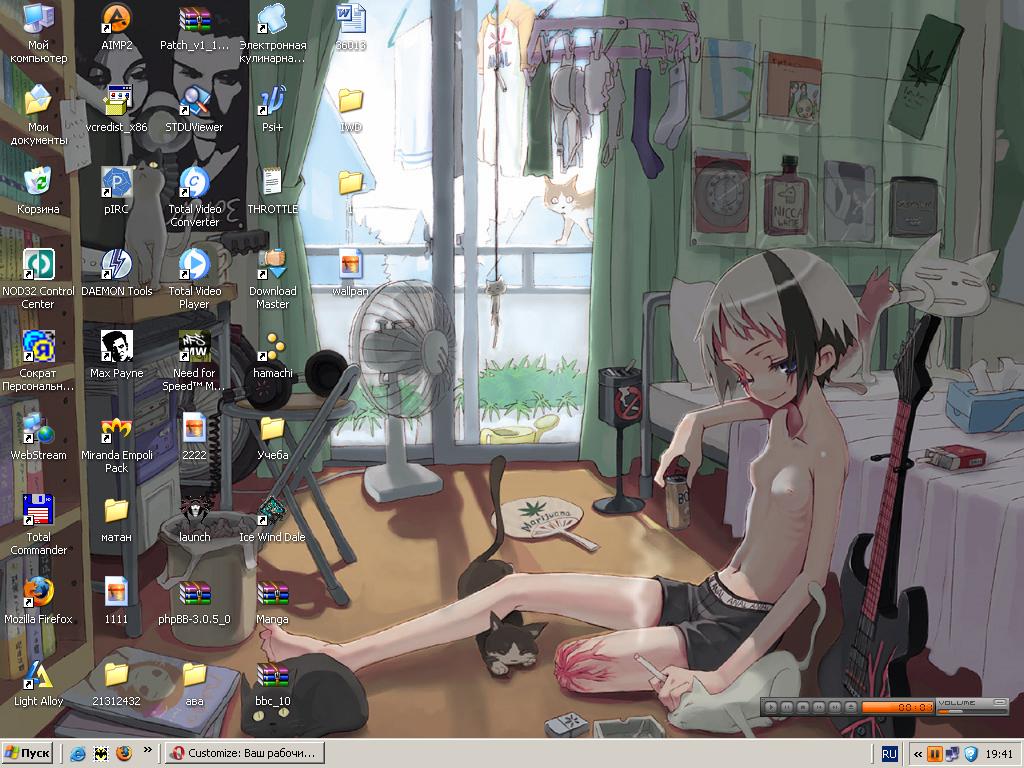Open the blue shield tray icon
Viewport: 1024px width, 768px height.
[970, 754]
